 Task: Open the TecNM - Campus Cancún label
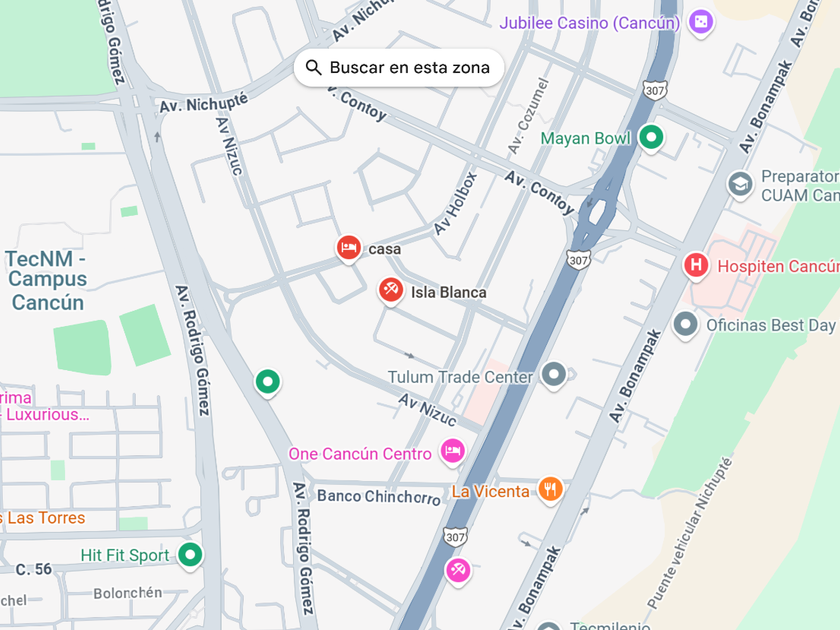click(x=47, y=281)
